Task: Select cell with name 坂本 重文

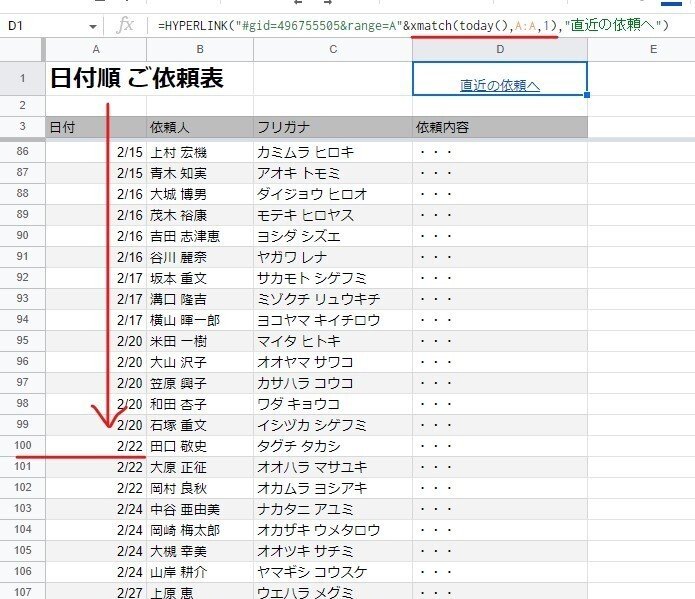Action: click(200, 278)
